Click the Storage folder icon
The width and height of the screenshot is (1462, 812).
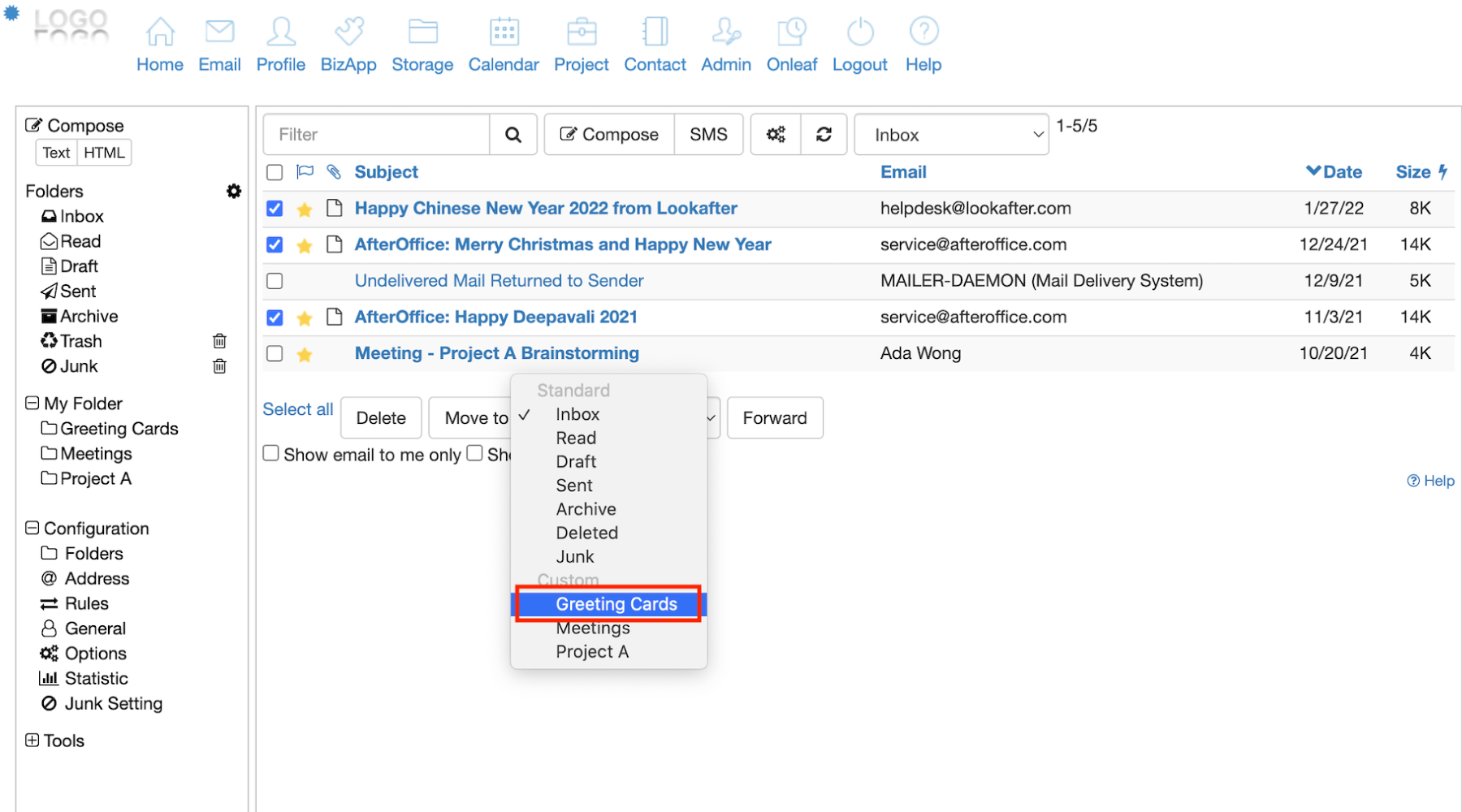pos(422,32)
